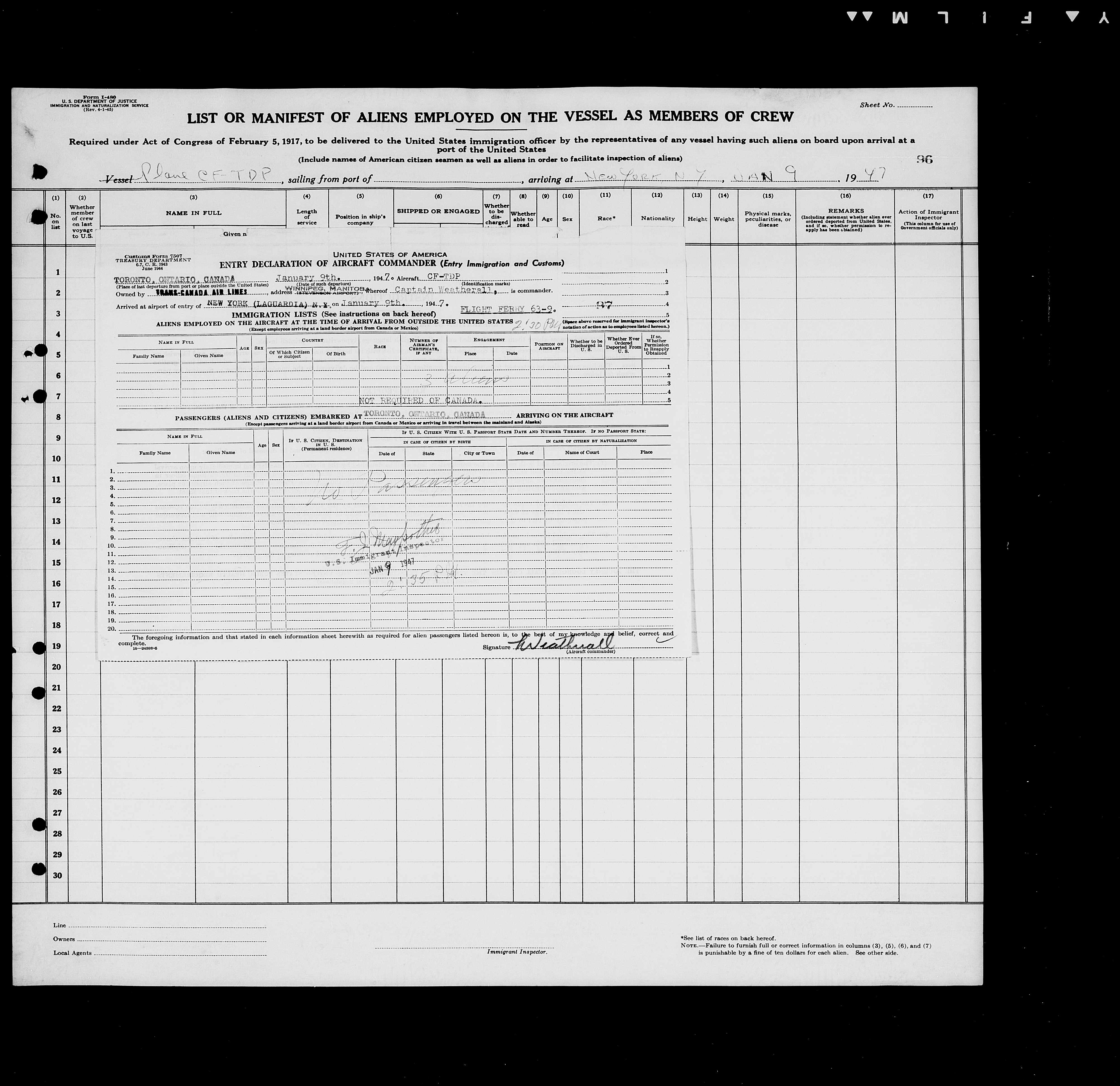Click row number '30' on the manifest
The height and width of the screenshot is (1086, 1120).
[x=56, y=876]
